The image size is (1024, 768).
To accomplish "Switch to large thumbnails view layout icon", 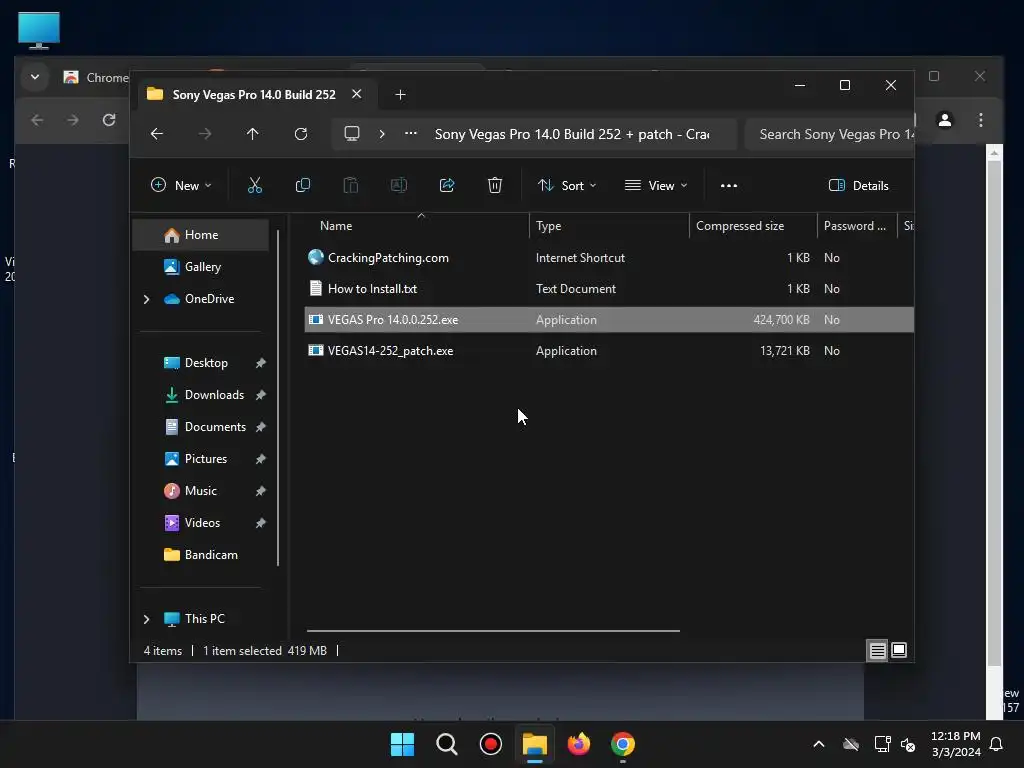I will pos(899,650).
